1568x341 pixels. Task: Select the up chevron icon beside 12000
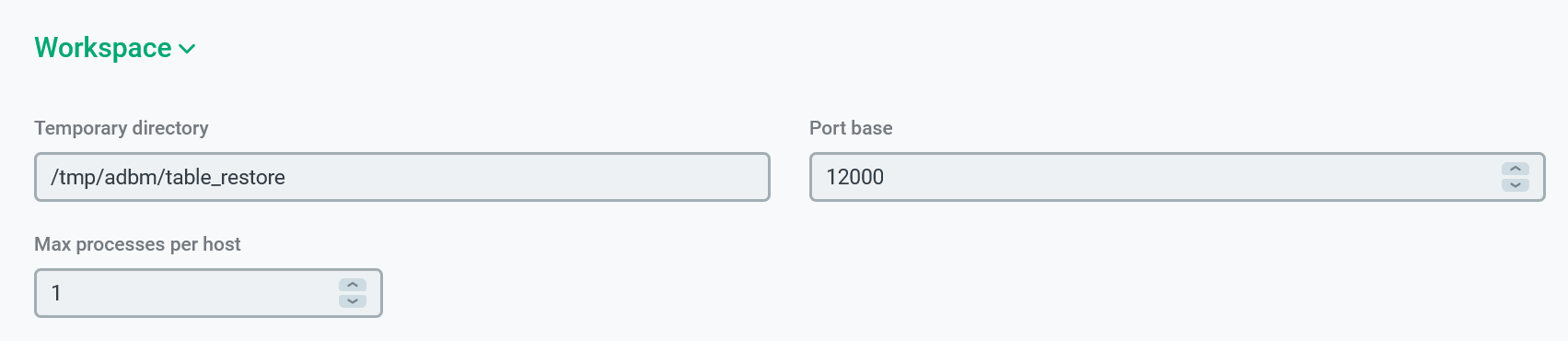pos(1516,169)
